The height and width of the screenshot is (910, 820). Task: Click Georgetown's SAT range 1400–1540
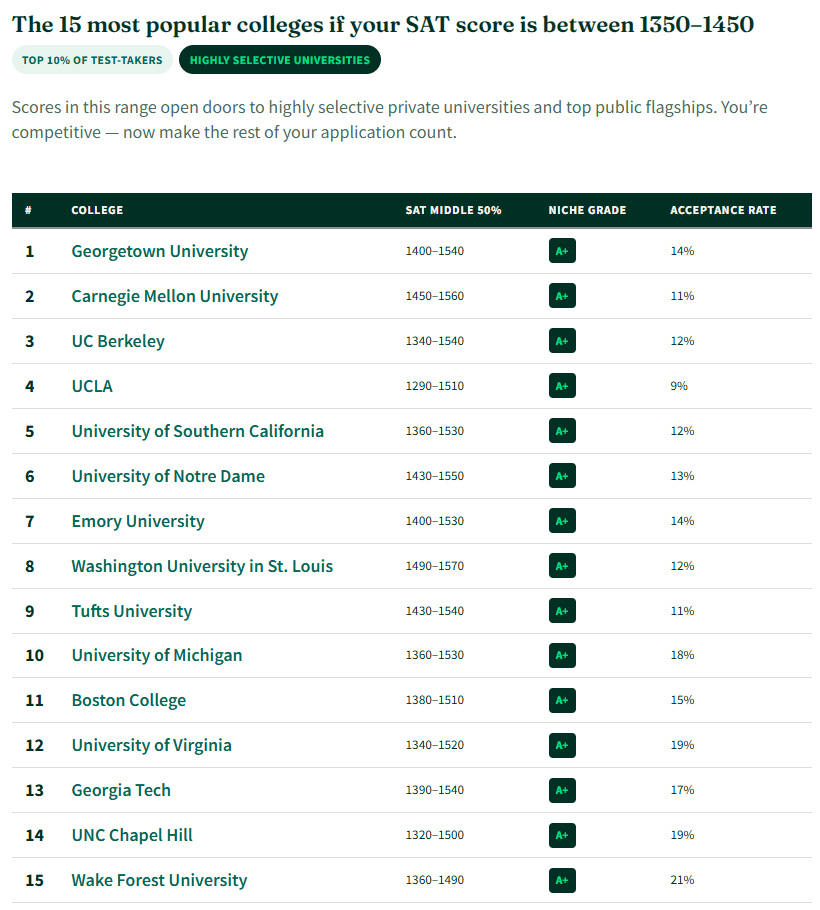coord(435,251)
